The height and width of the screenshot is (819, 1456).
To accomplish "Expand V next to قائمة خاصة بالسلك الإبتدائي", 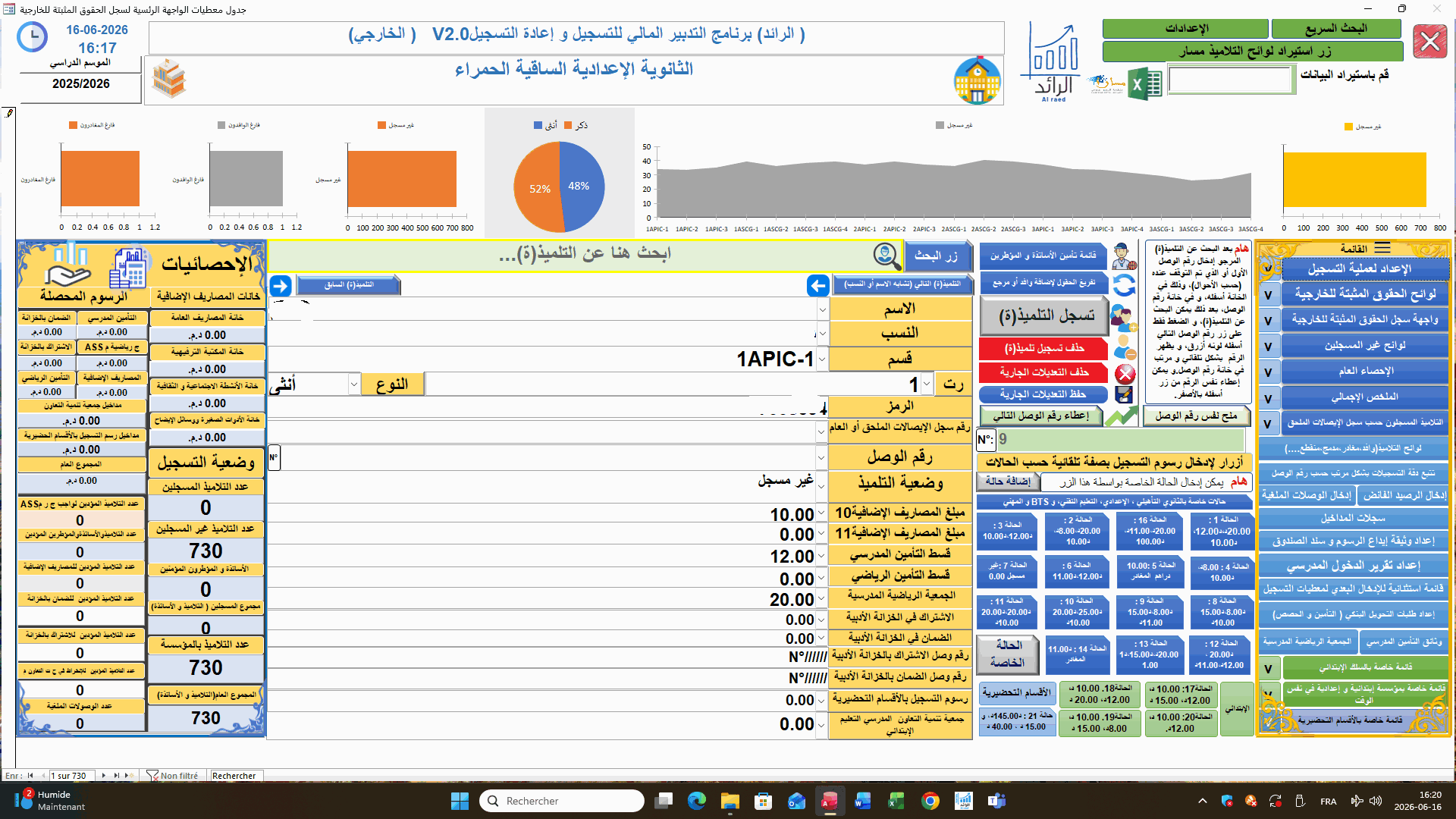I will tap(1268, 668).
